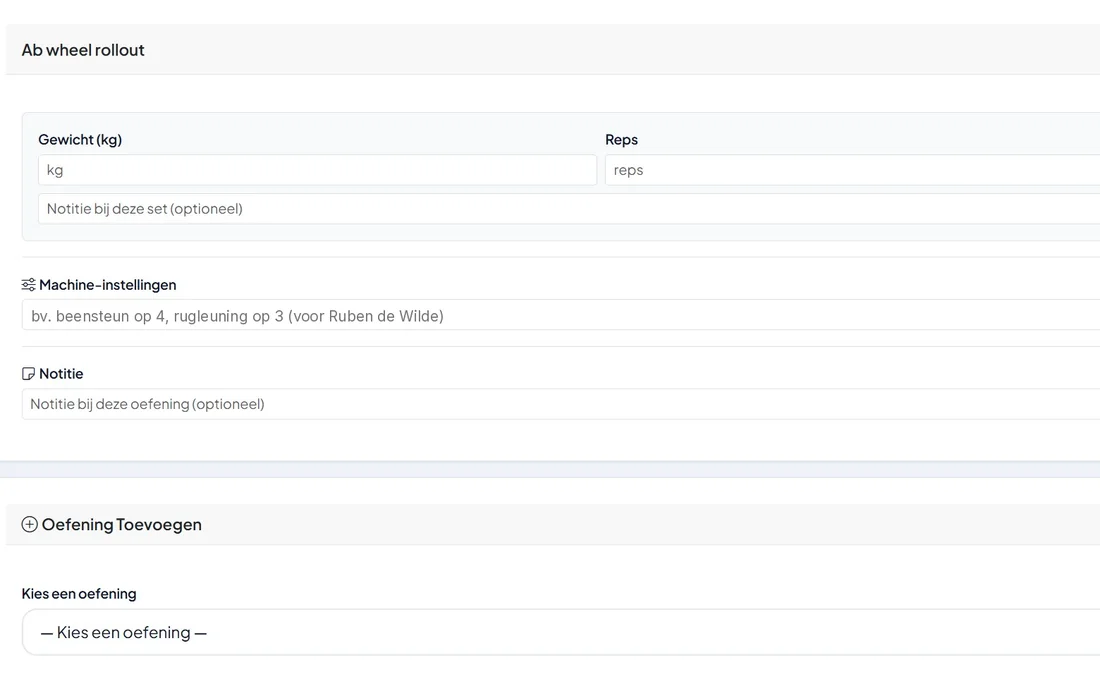Screen dimensions: 1100x691
Task: Click the 'Notitie' section label text
Action: 61,374
